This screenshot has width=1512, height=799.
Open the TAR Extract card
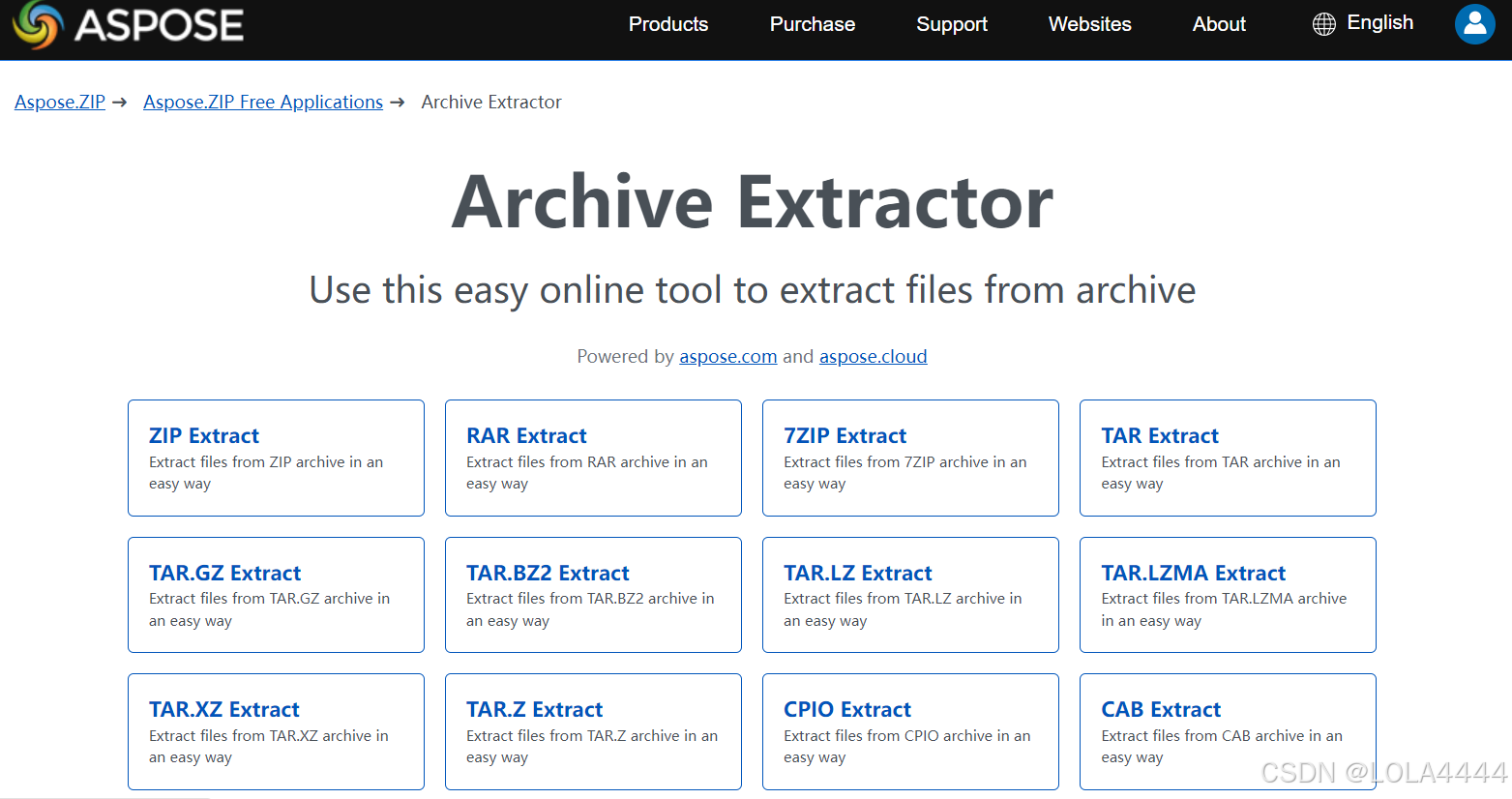1228,458
